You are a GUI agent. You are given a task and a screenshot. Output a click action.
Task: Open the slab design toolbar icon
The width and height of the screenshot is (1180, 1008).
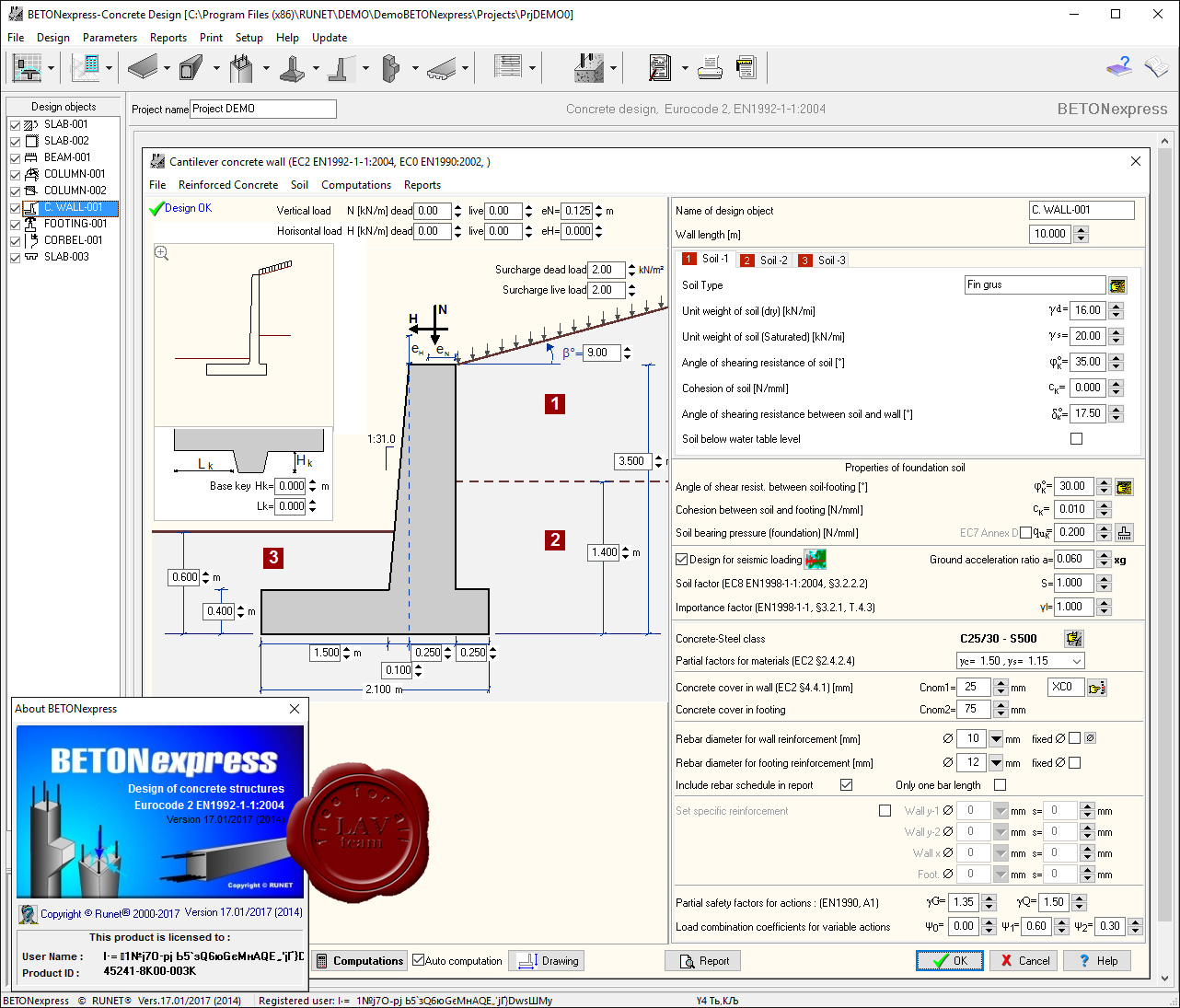[143, 67]
